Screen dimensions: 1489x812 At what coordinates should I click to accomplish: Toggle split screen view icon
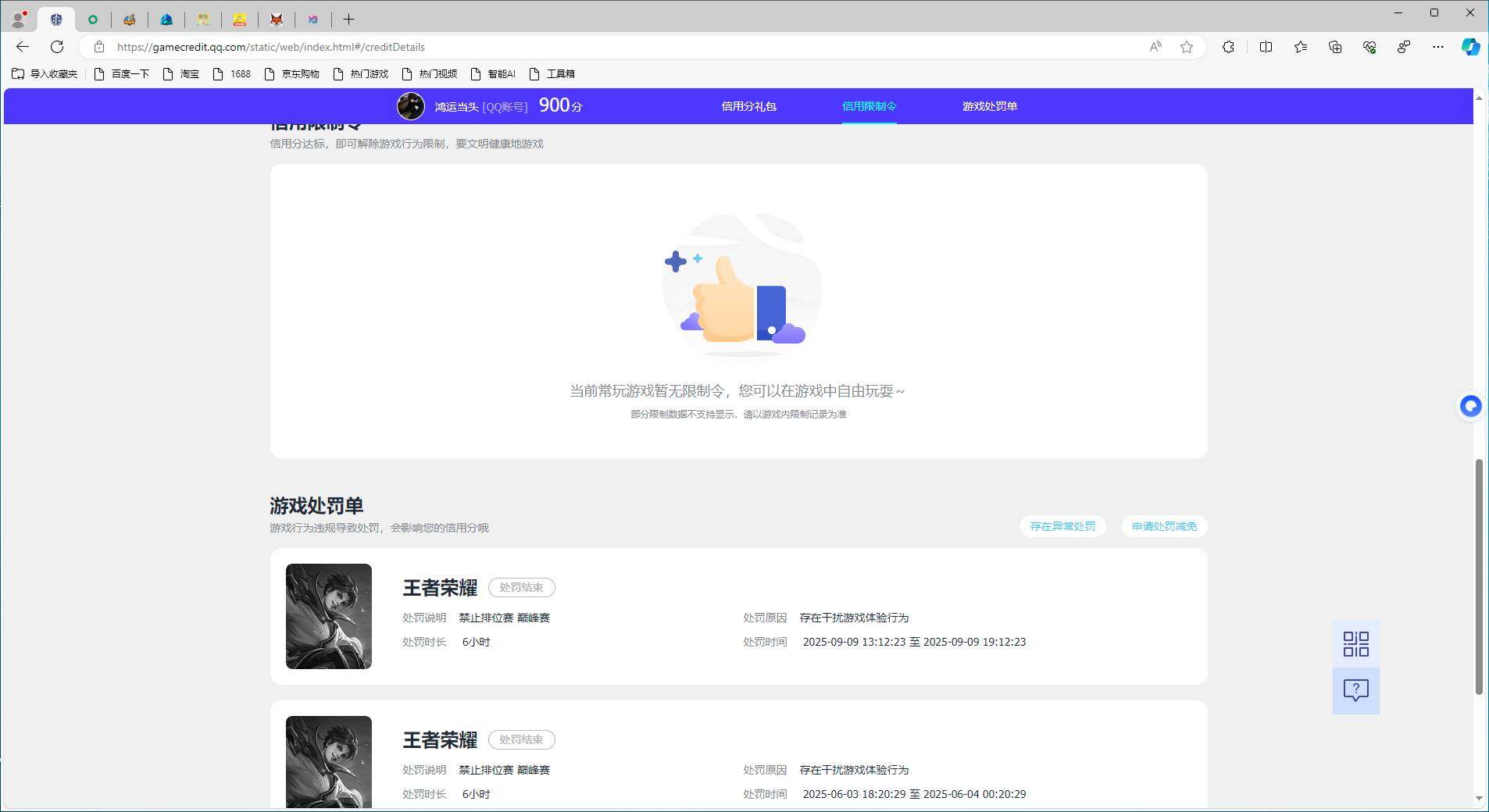pyautogui.click(x=1266, y=47)
